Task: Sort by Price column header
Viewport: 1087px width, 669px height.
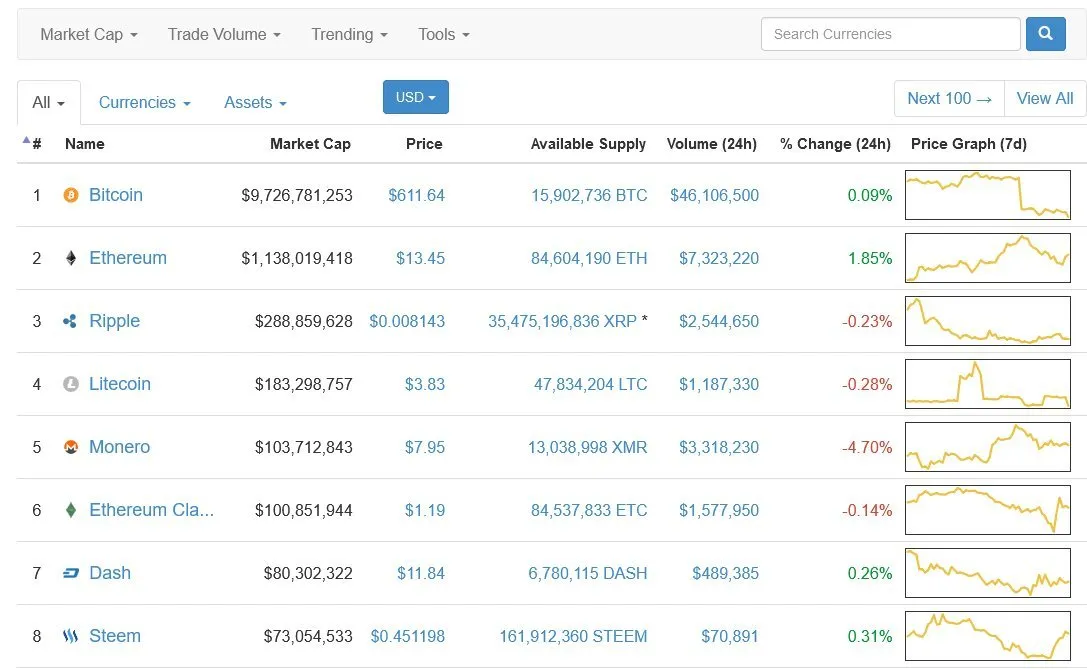Action: click(424, 144)
